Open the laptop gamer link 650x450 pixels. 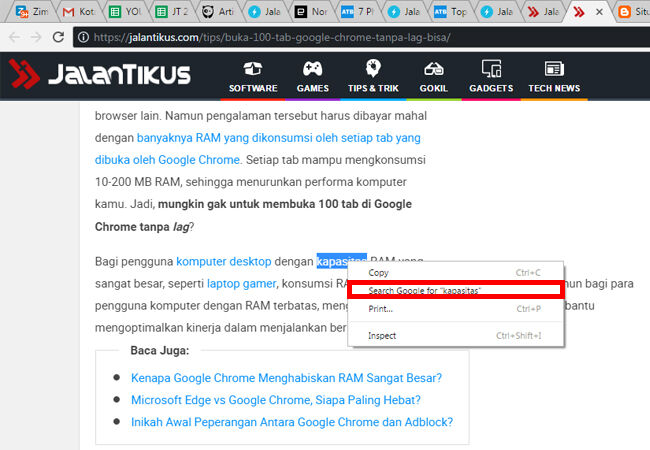click(241, 283)
